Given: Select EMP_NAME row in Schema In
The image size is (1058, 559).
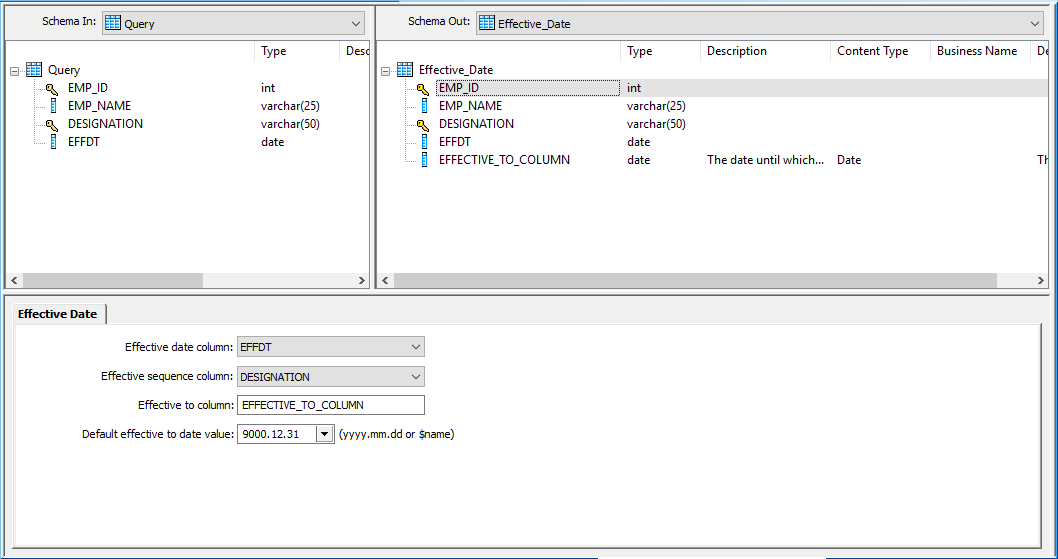Looking at the screenshot, I should [x=187, y=106].
